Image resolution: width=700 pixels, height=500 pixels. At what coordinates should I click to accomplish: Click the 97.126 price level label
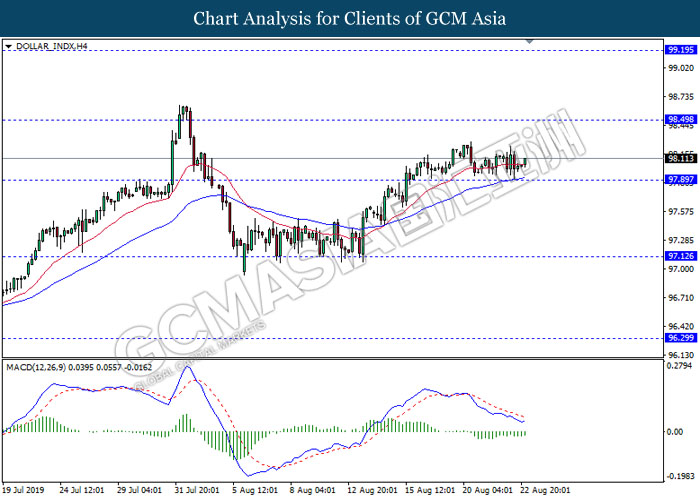click(681, 256)
